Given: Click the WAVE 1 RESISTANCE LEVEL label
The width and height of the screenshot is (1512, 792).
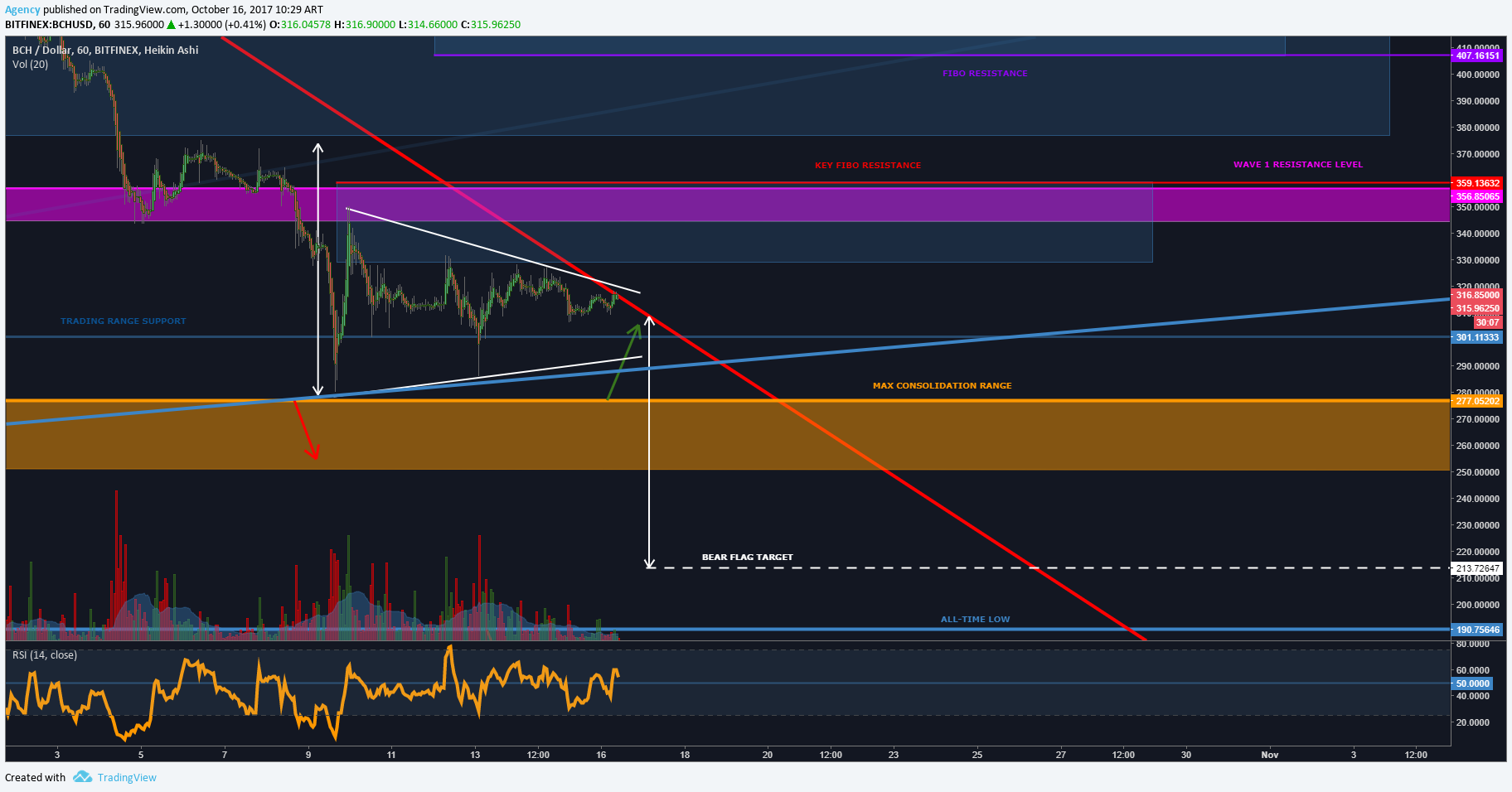Looking at the screenshot, I should point(1297,165).
